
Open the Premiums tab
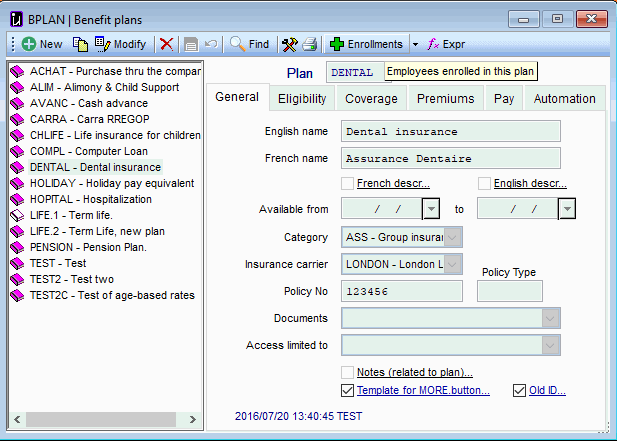coord(445,98)
